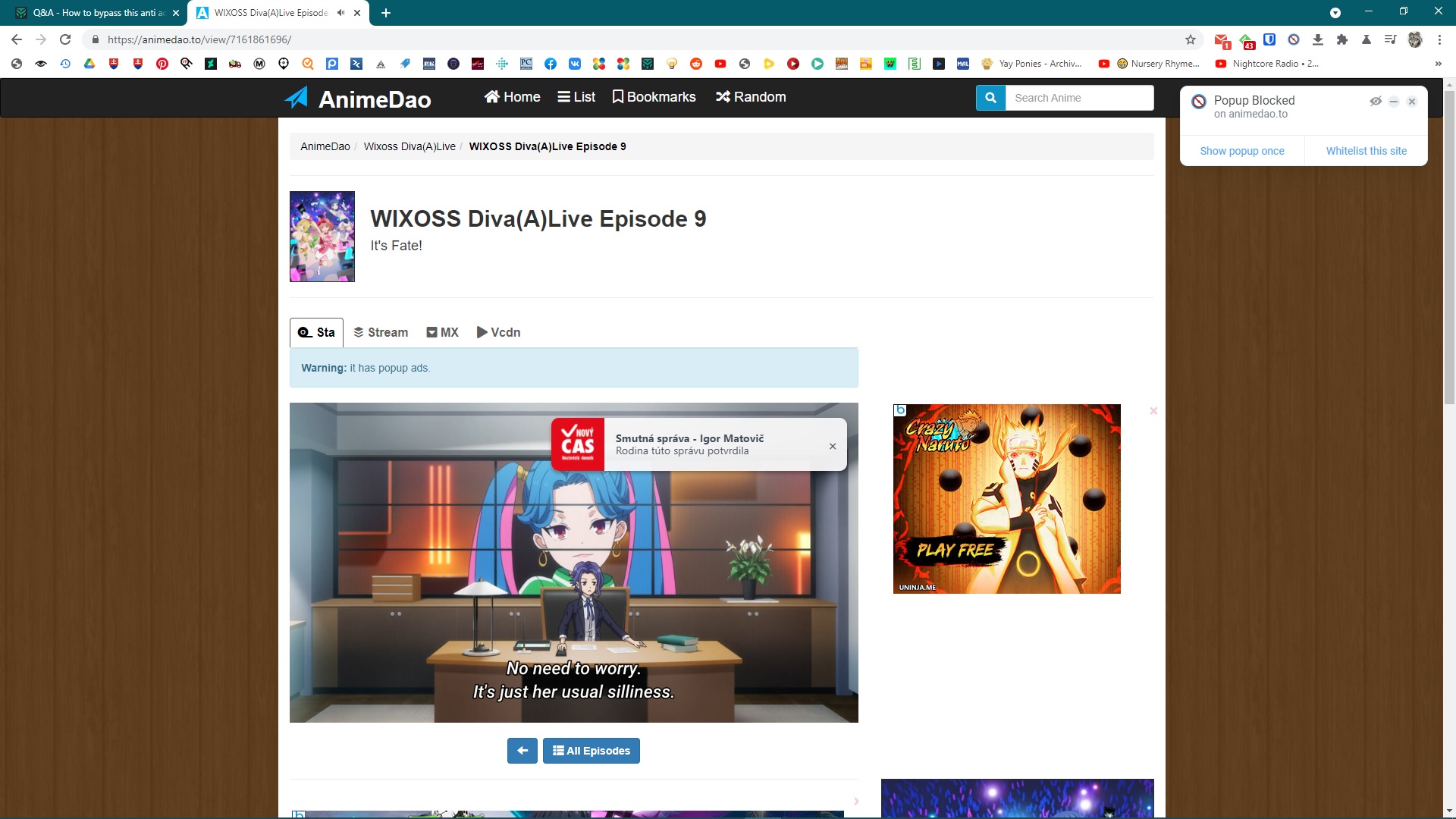
Task: Bookmark this page with star icon
Action: pos(1191,39)
